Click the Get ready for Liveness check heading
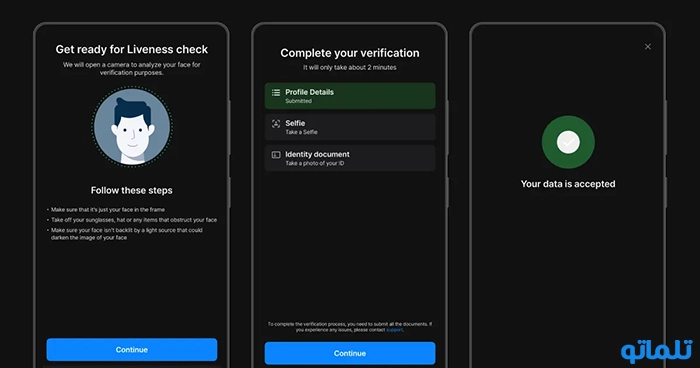Image resolution: width=700 pixels, height=368 pixels. click(x=132, y=49)
